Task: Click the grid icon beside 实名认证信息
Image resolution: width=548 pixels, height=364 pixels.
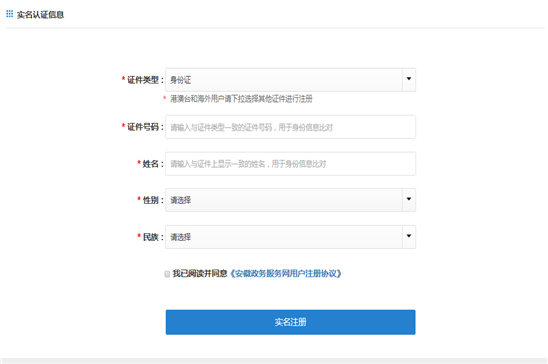Action: tap(9, 14)
